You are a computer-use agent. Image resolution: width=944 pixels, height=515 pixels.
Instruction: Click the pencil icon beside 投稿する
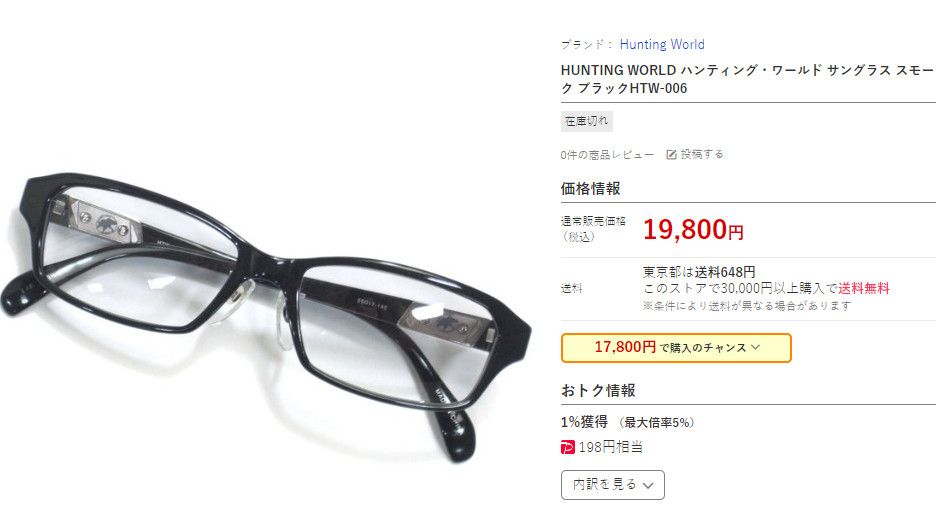coord(671,155)
